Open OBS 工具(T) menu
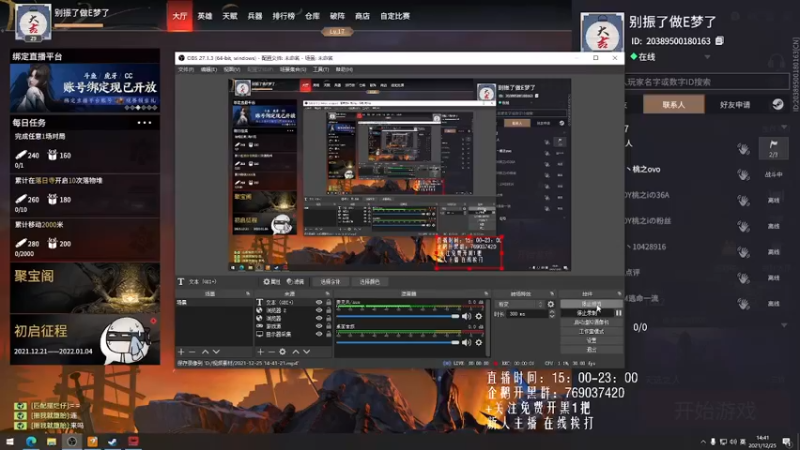Screen dimensions: 800x450 point(321,69)
